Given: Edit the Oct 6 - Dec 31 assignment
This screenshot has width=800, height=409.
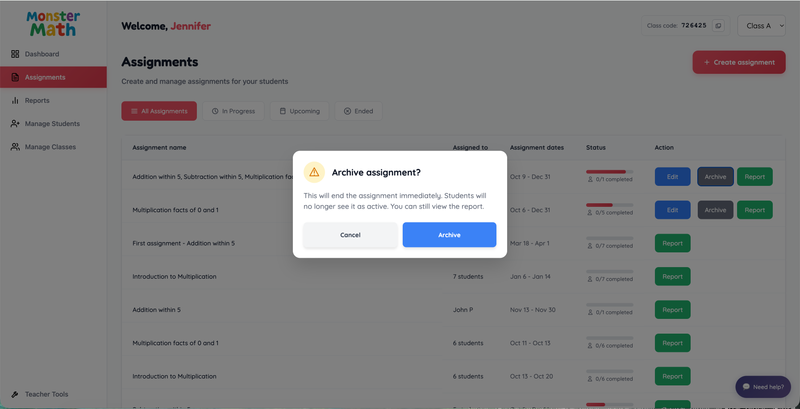Looking at the screenshot, I should pos(672,210).
